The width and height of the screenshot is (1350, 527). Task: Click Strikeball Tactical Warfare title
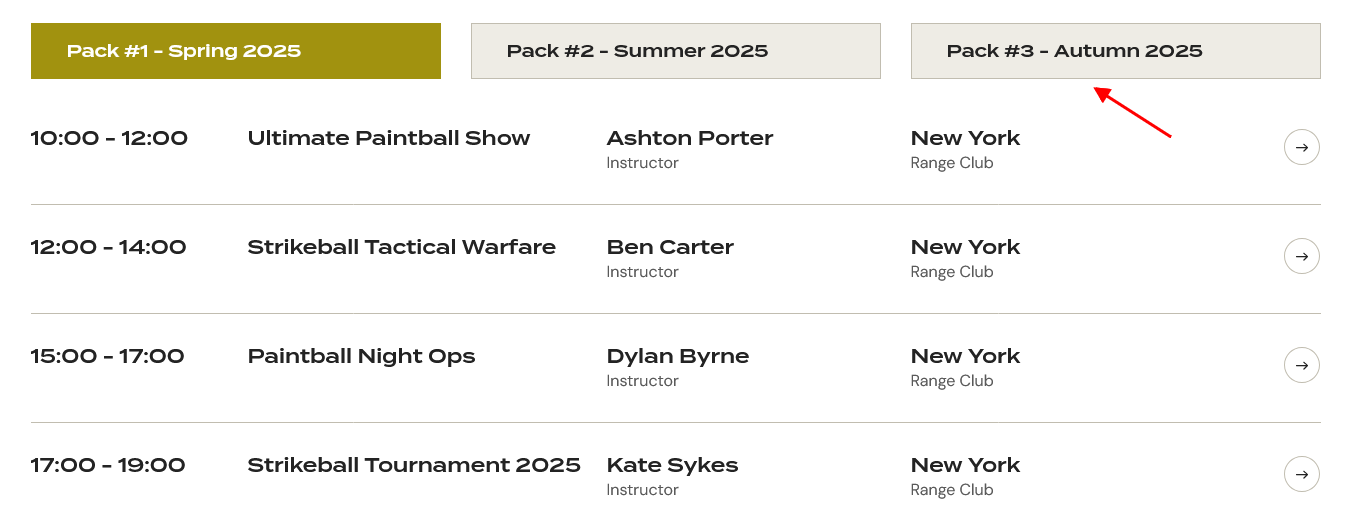[x=402, y=247]
